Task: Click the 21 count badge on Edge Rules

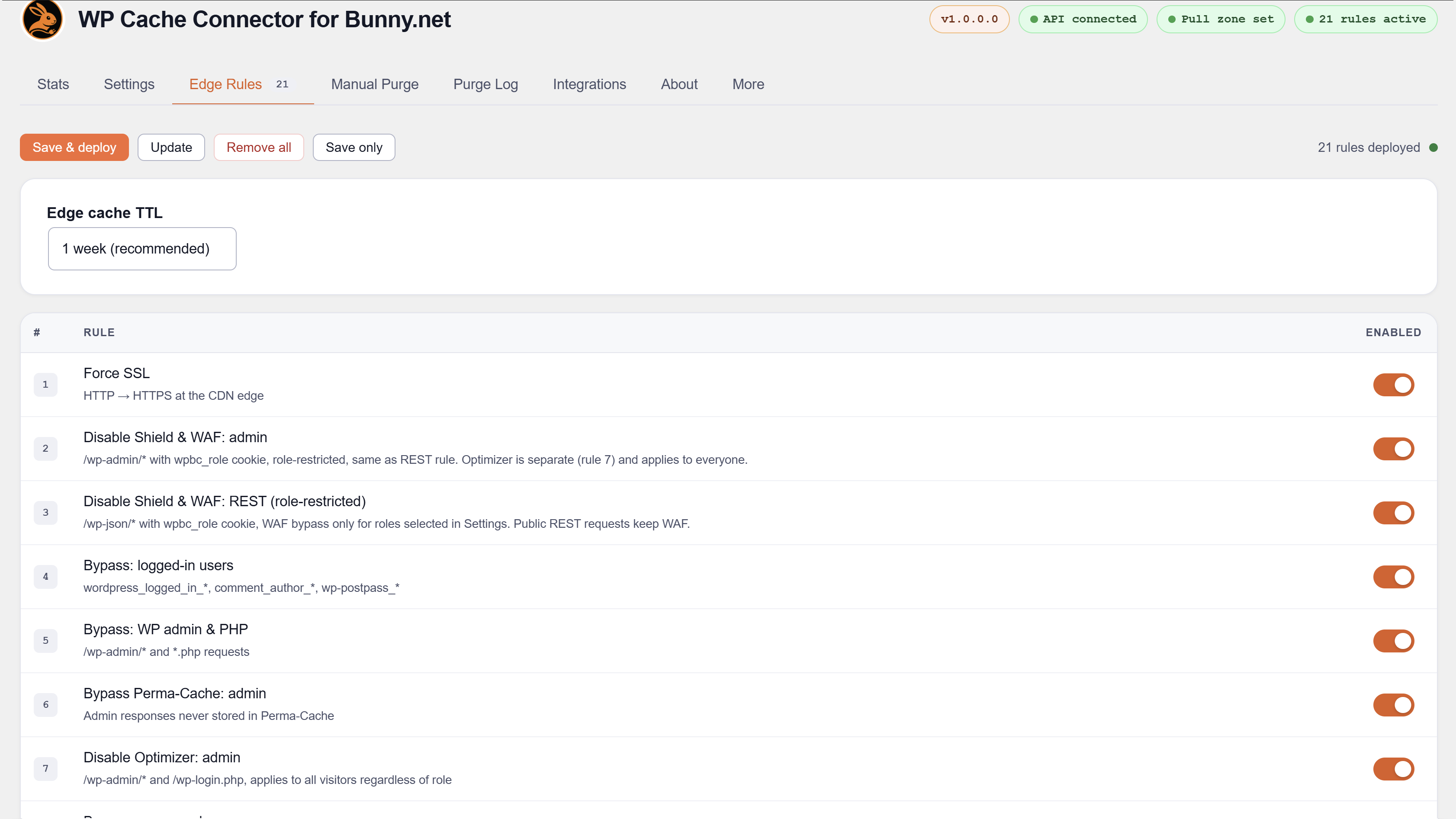Action: pyautogui.click(x=282, y=84)
